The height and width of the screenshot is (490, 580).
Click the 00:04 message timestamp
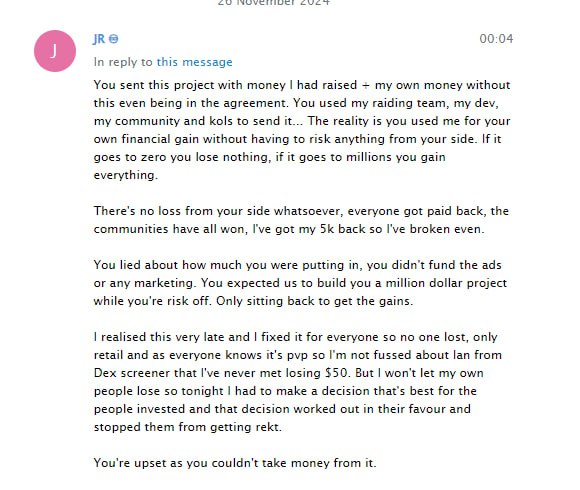pyautogui.click(x=496, y=39)
